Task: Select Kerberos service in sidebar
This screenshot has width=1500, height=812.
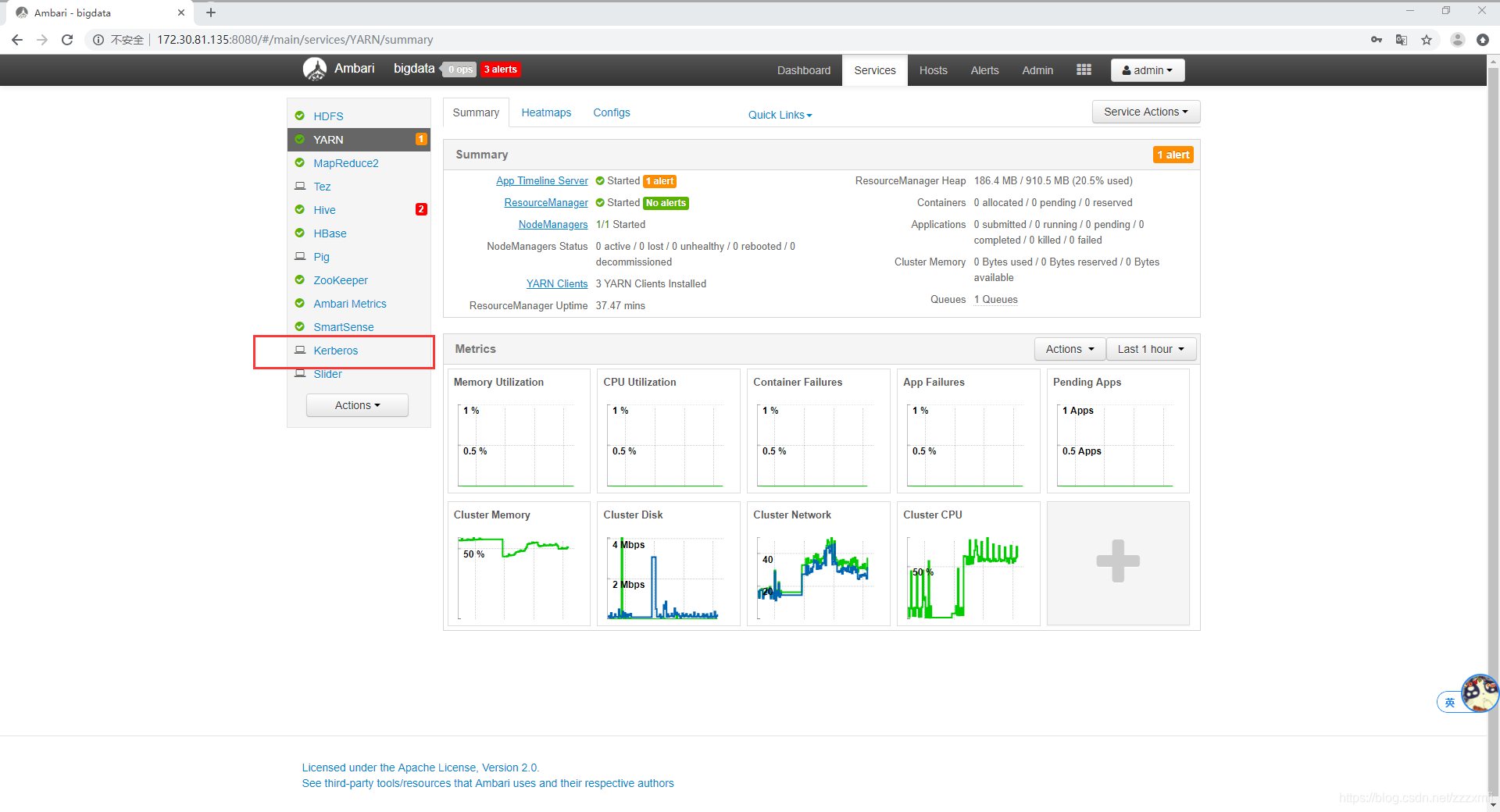Action: point(336,351)
